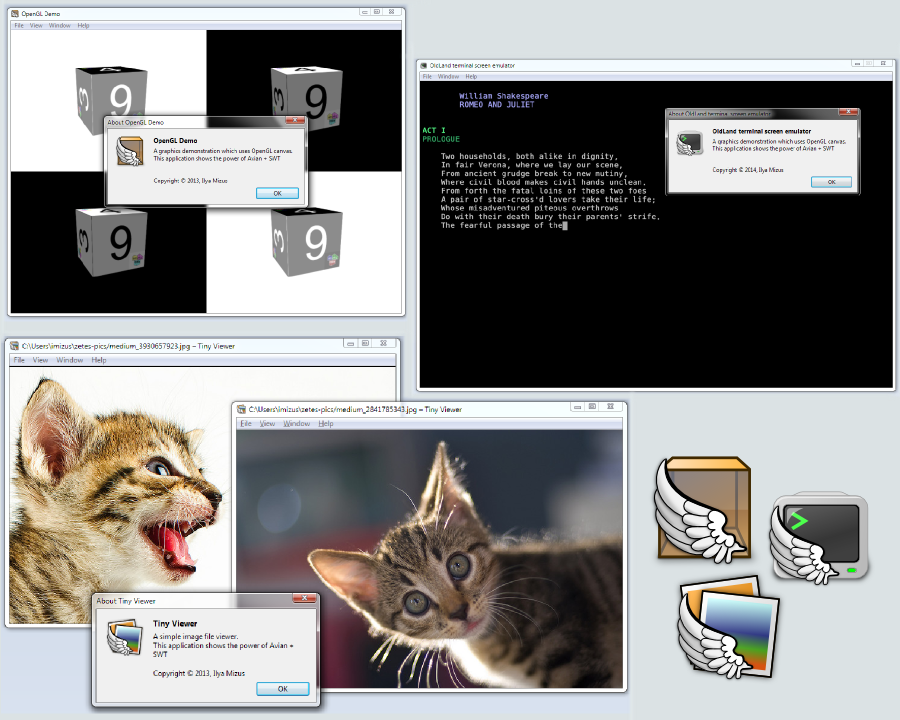Screen dimensions: 900x720
Task: Click 'PROLOGUE' text in terminal
Action: (x=441, y=139)
